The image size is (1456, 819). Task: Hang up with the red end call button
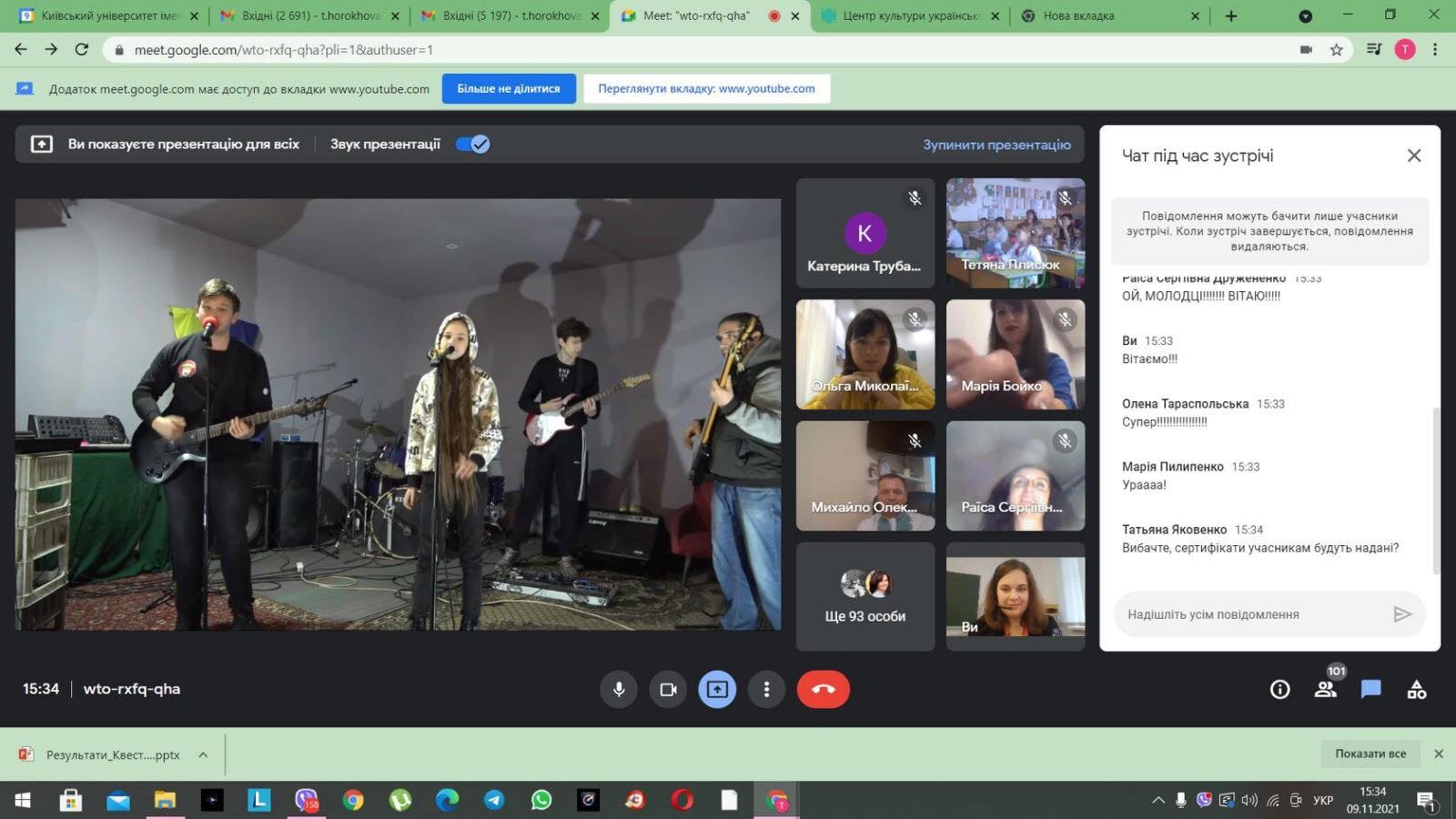[x=823, y=689]
